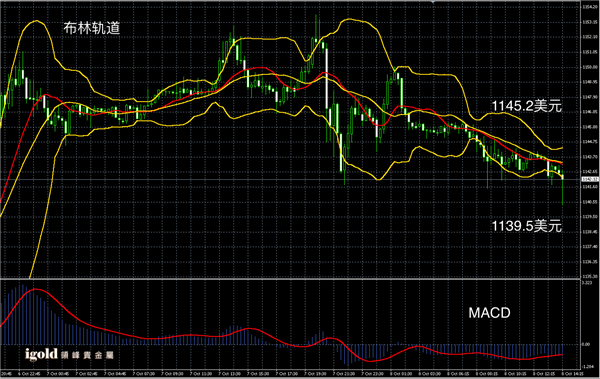Click the highlighted current price tag on price axis

click(590, 179)
